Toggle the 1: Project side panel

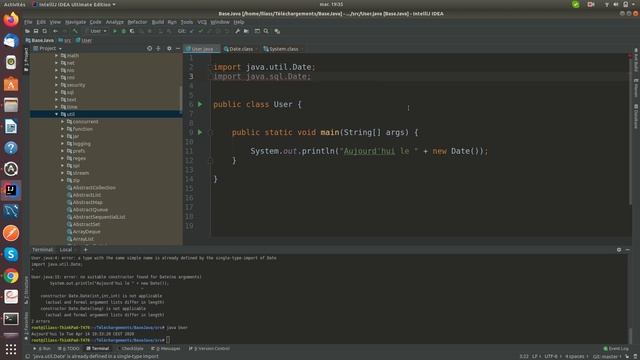(27, 60)
